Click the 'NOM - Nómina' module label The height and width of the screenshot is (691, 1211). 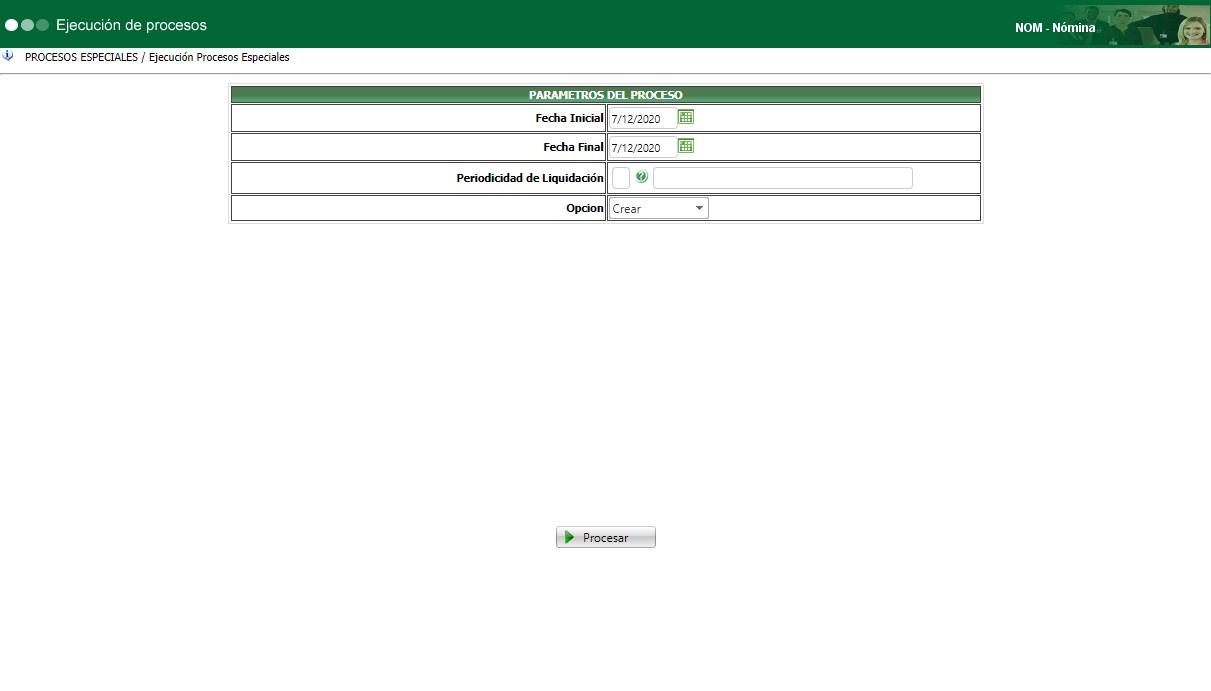coord(1055,28)
